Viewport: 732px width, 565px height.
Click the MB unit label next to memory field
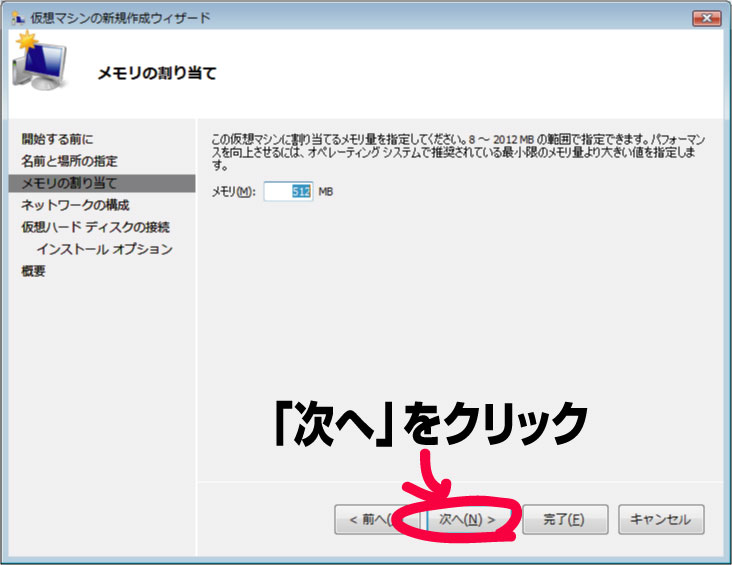coord(325,191)
